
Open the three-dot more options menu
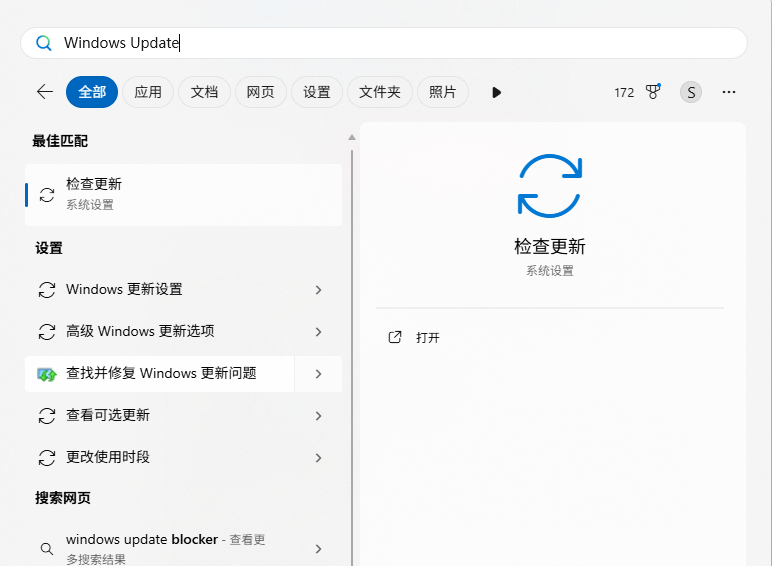[x=729, y=92]
